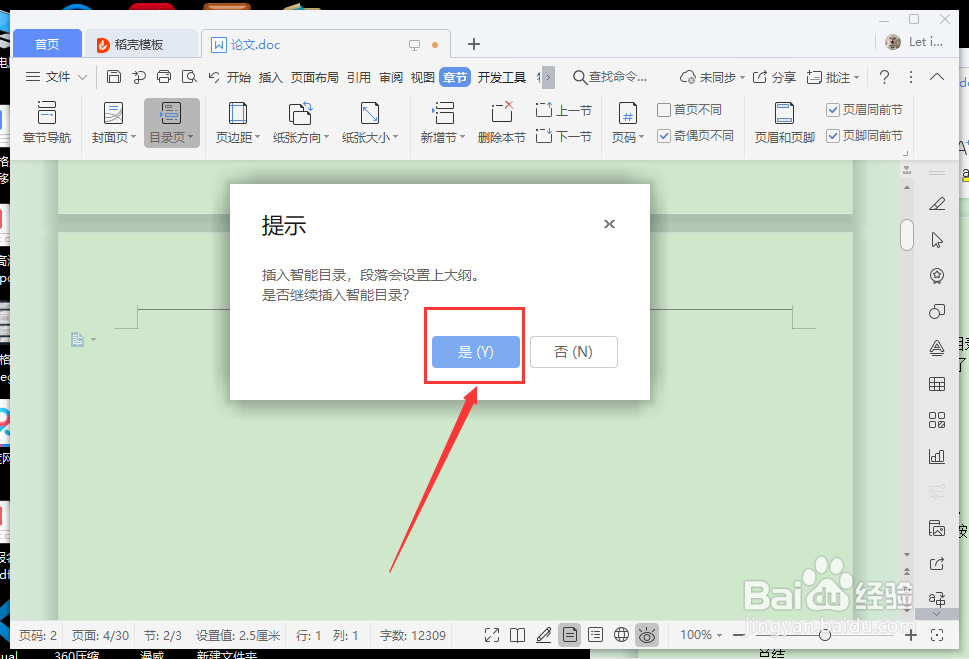
Task: Enable eye protection mode in status bar
Action: (646, 634)
